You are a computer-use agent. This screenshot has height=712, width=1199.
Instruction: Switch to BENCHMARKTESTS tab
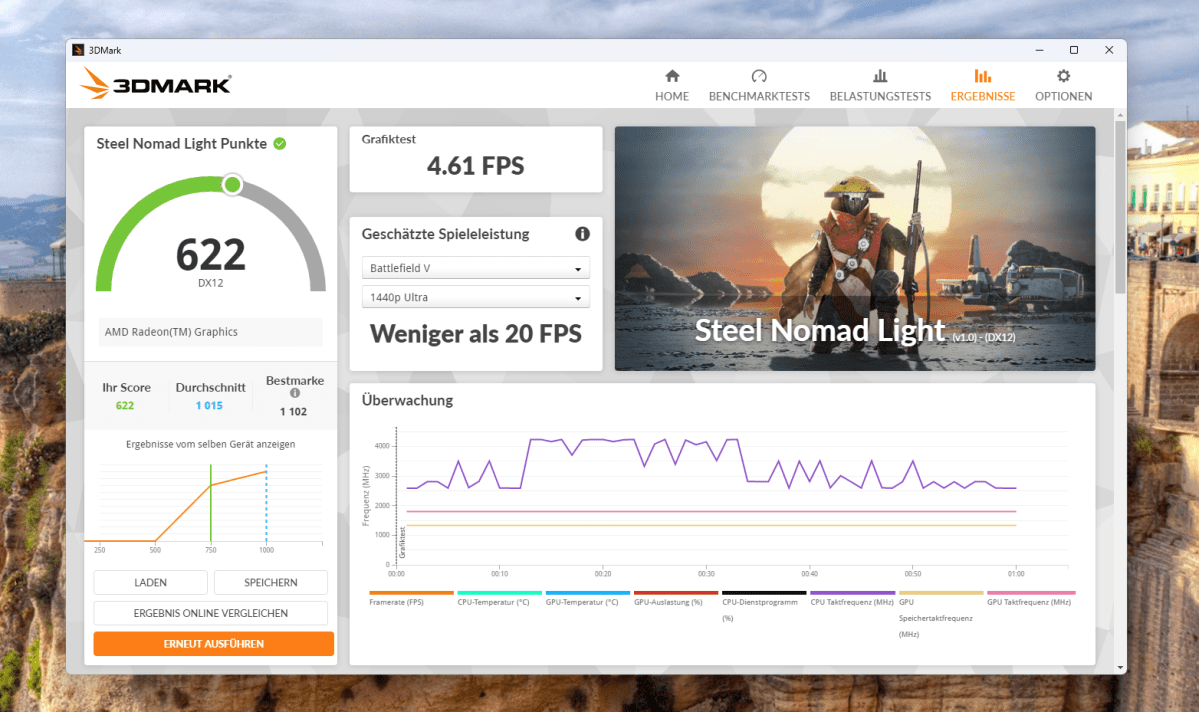(x=759, y=85)
